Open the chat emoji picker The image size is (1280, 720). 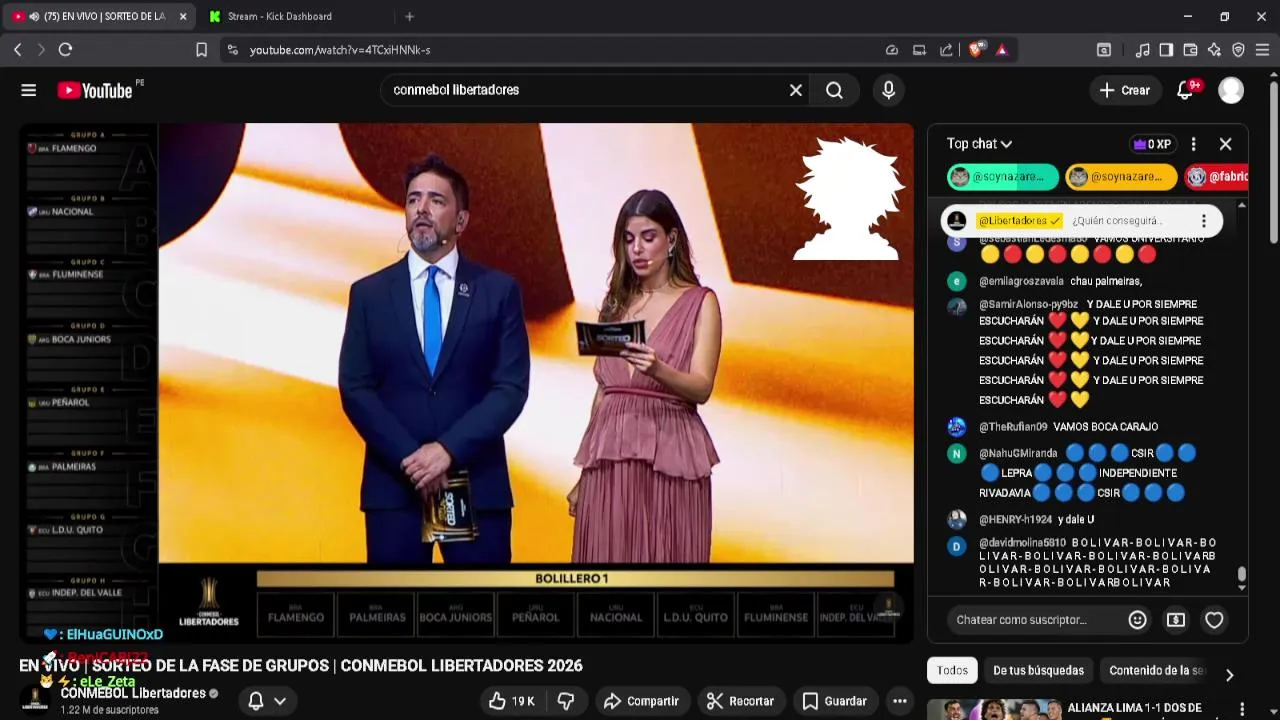click(1137, 620)
